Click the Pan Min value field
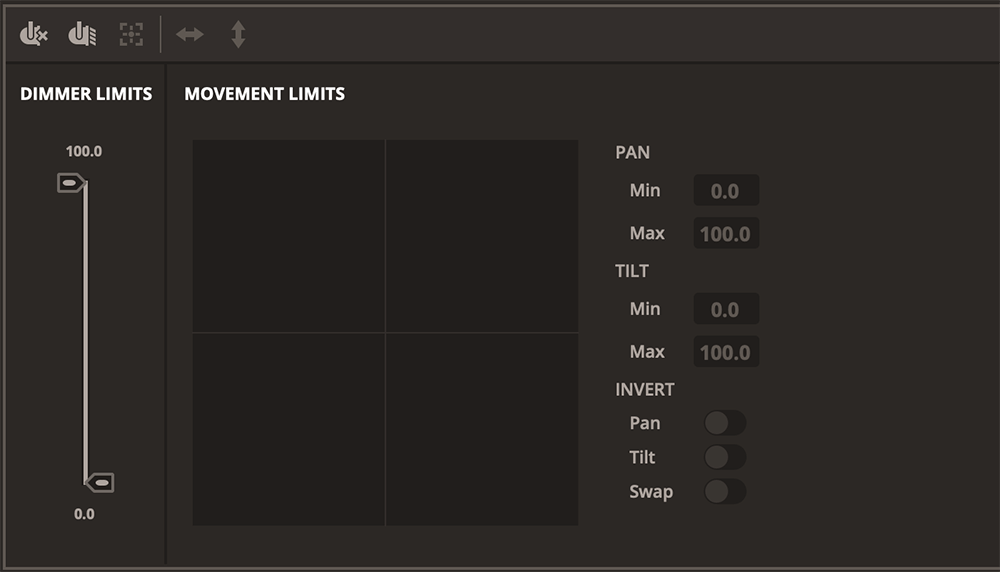Viewport: 1000px width, 572px height. (726, 190)
